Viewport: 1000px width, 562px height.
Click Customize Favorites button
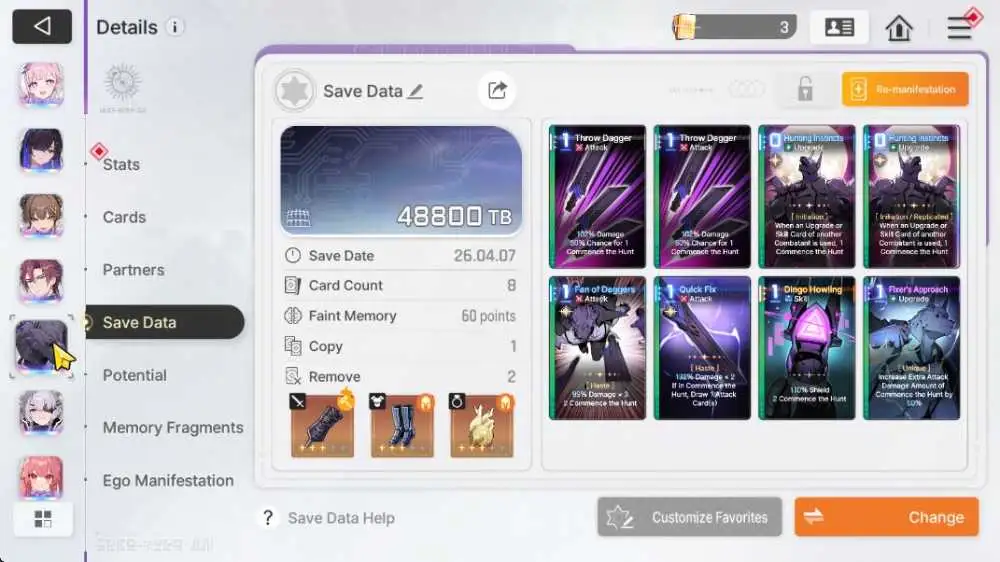coord(689,517)
